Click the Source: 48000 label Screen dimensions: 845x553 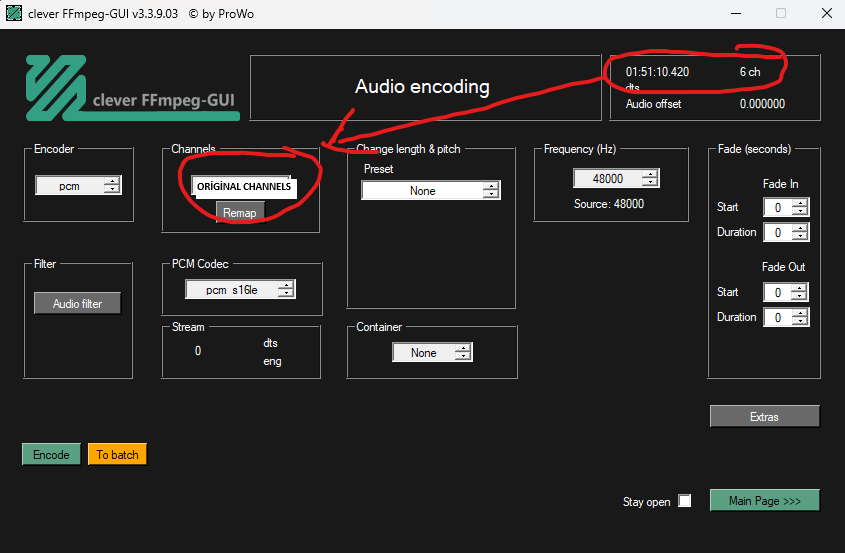pos(608,204)
